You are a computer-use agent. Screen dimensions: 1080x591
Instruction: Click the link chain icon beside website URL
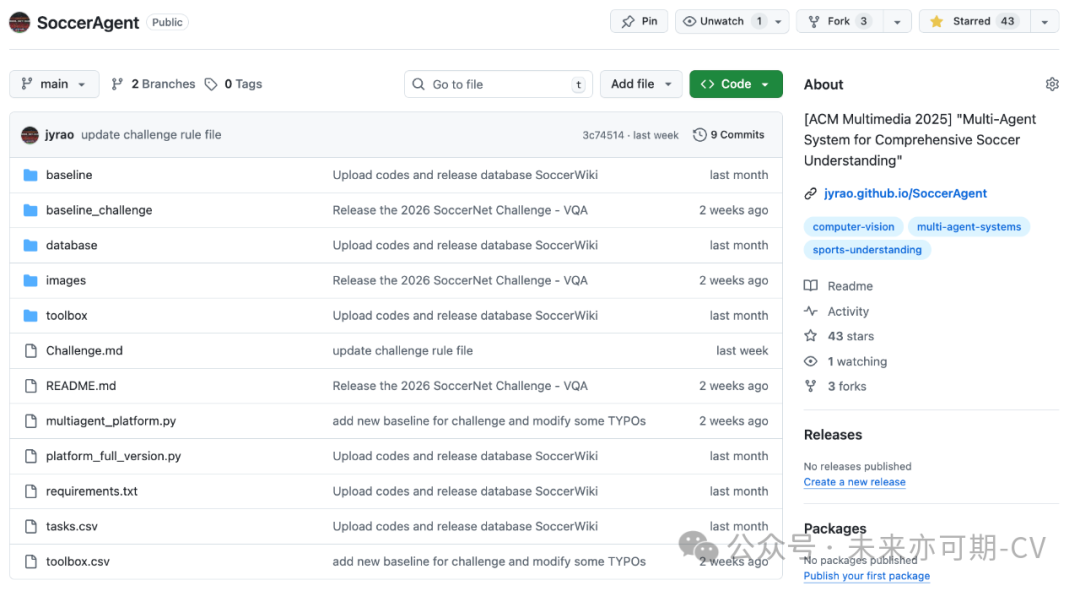tap(811, 194)
